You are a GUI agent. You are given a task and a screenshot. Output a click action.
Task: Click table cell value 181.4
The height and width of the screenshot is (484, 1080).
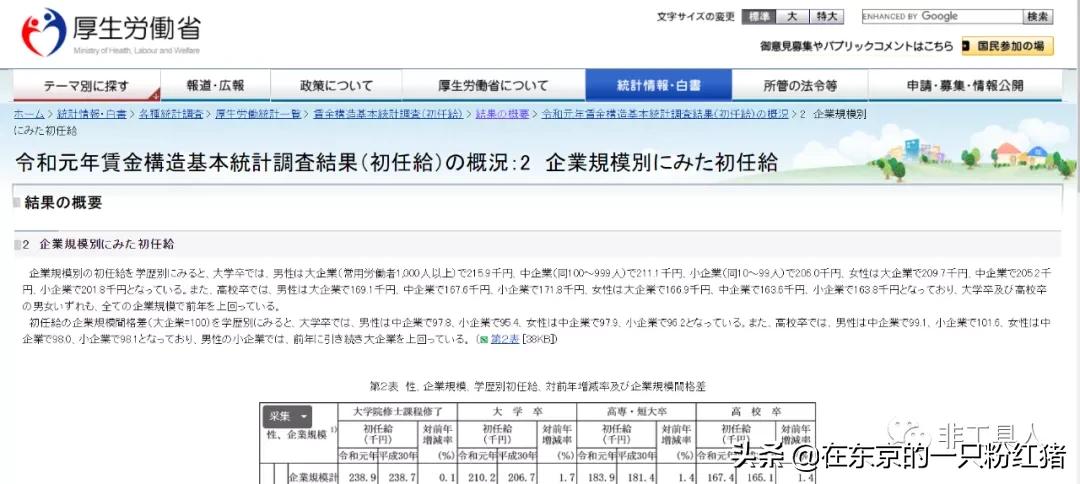tap(641, 476)
